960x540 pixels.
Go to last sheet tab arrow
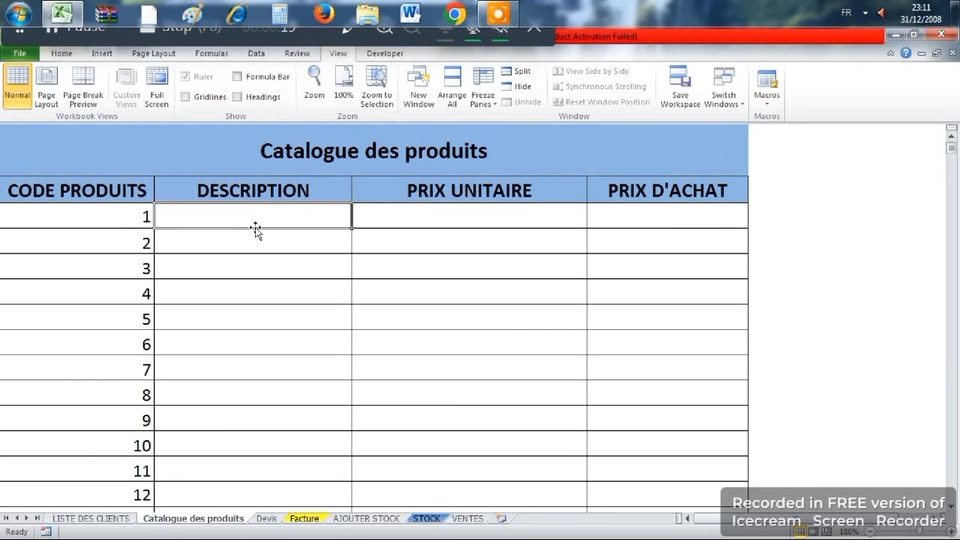[x=37, y=518]
